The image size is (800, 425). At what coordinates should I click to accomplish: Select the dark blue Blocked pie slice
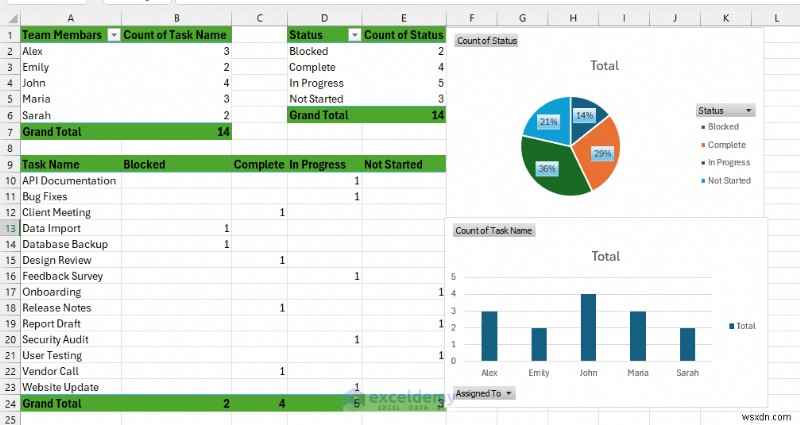(587, 116)
